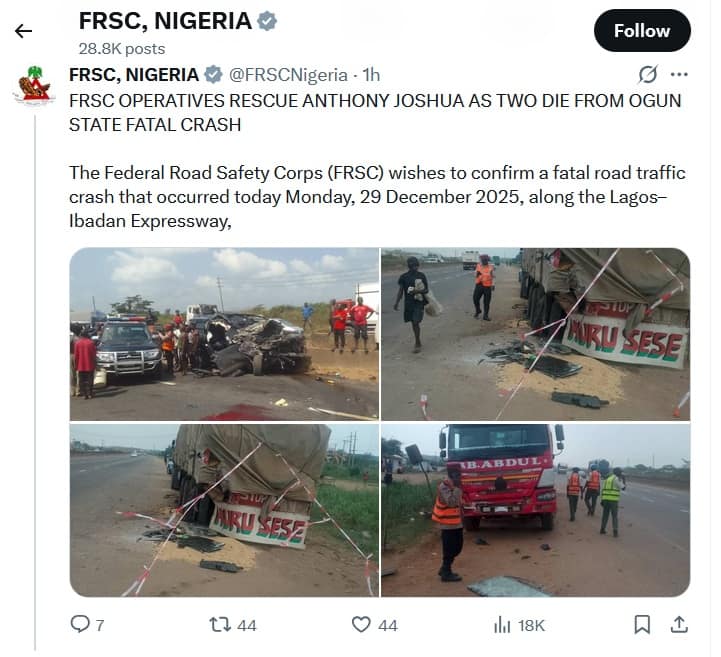The image size is (721, 657).
Task: Click the 28.8K posts count text
Action: pyautogui.click(x=122, y=48)
